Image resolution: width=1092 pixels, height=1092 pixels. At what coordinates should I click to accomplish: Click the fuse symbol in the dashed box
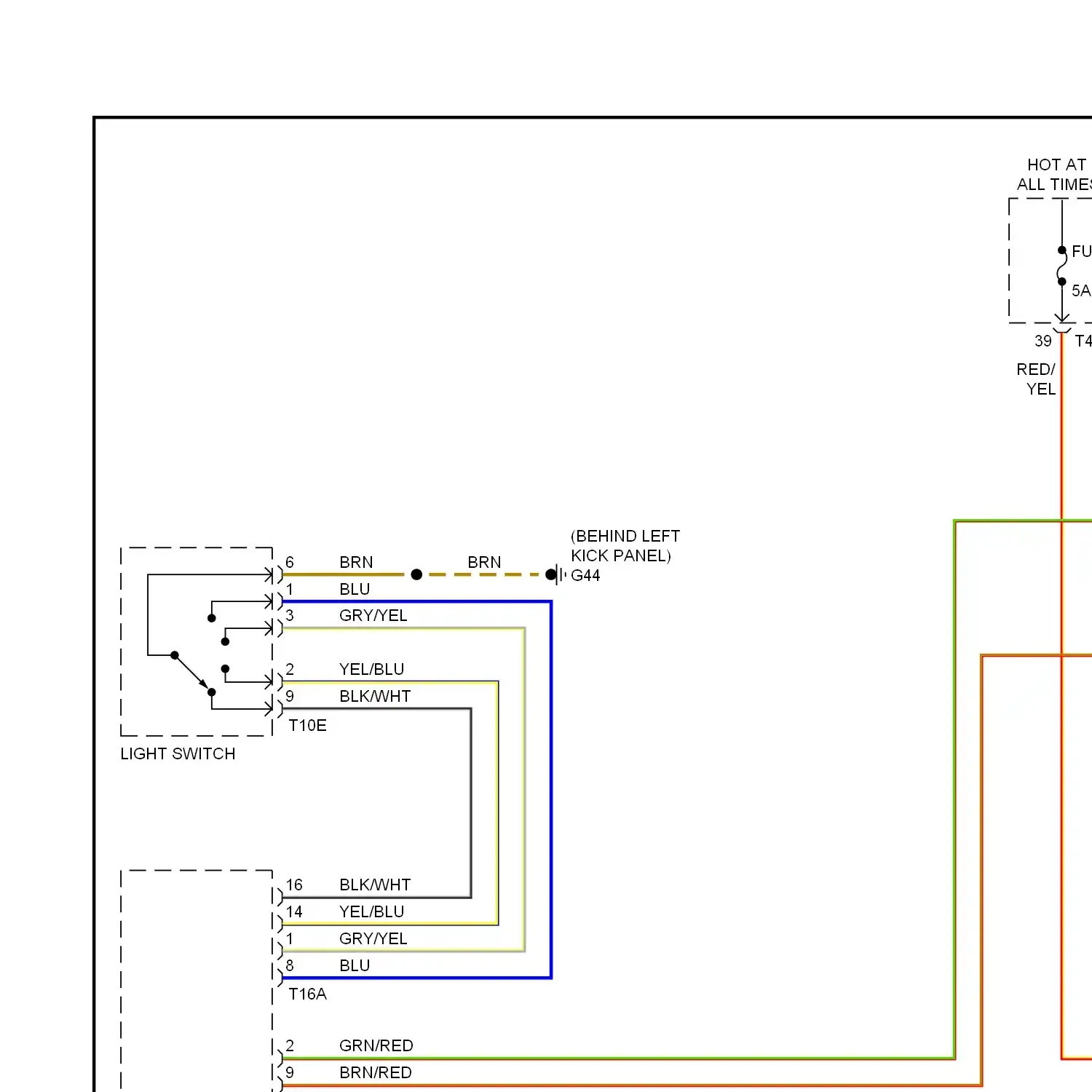tap(1062, 266)
